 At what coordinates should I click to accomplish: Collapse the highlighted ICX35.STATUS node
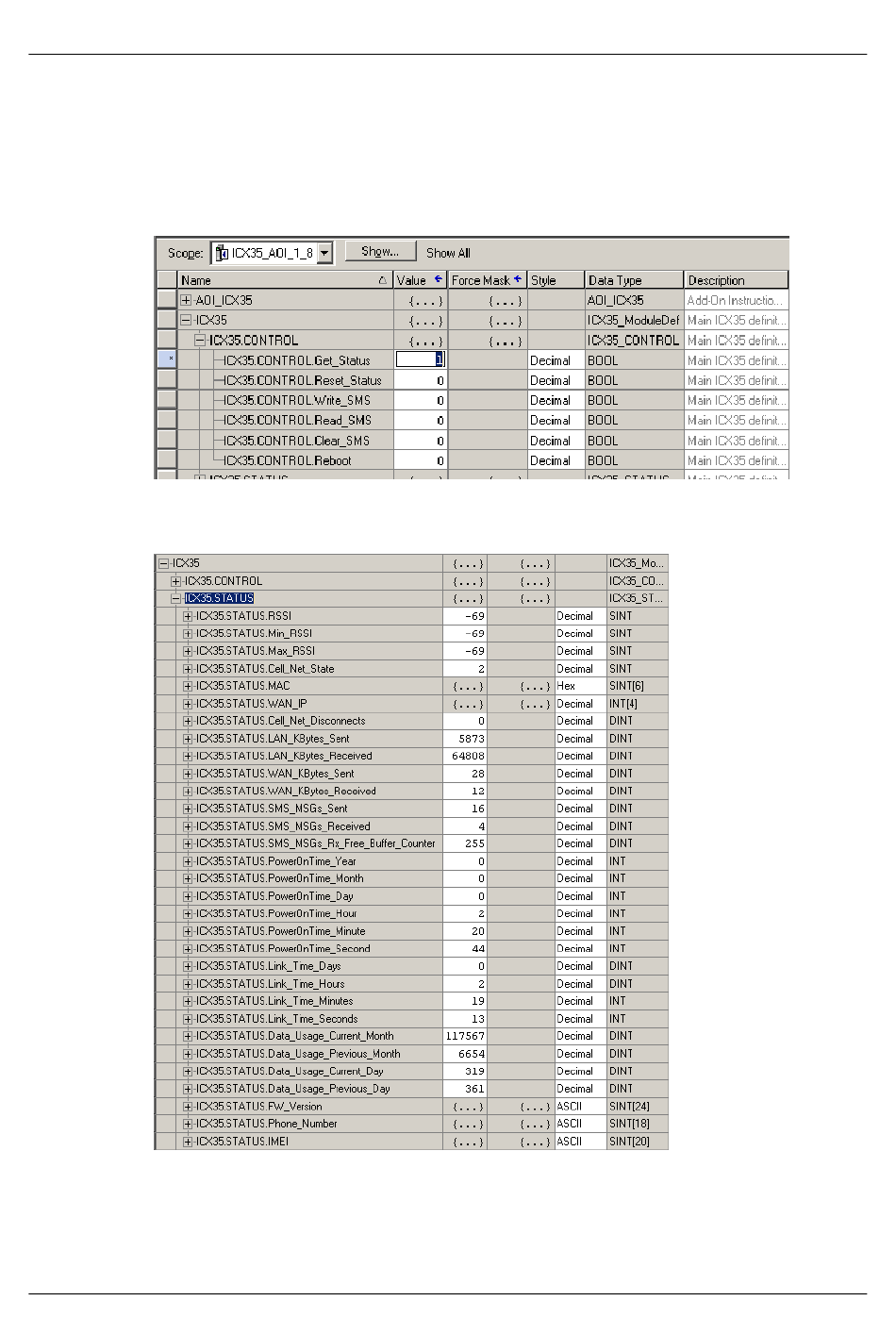(x=175, y=598)
